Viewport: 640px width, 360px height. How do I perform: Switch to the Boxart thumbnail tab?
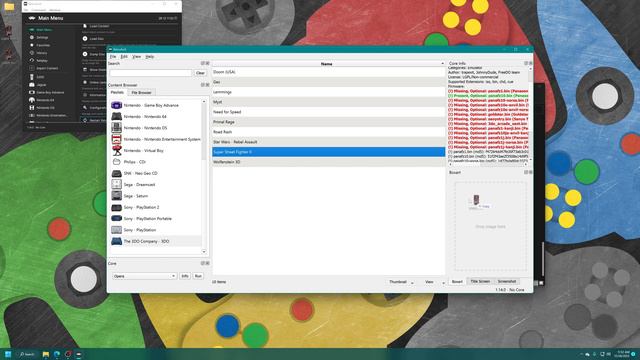coord(457,282)
